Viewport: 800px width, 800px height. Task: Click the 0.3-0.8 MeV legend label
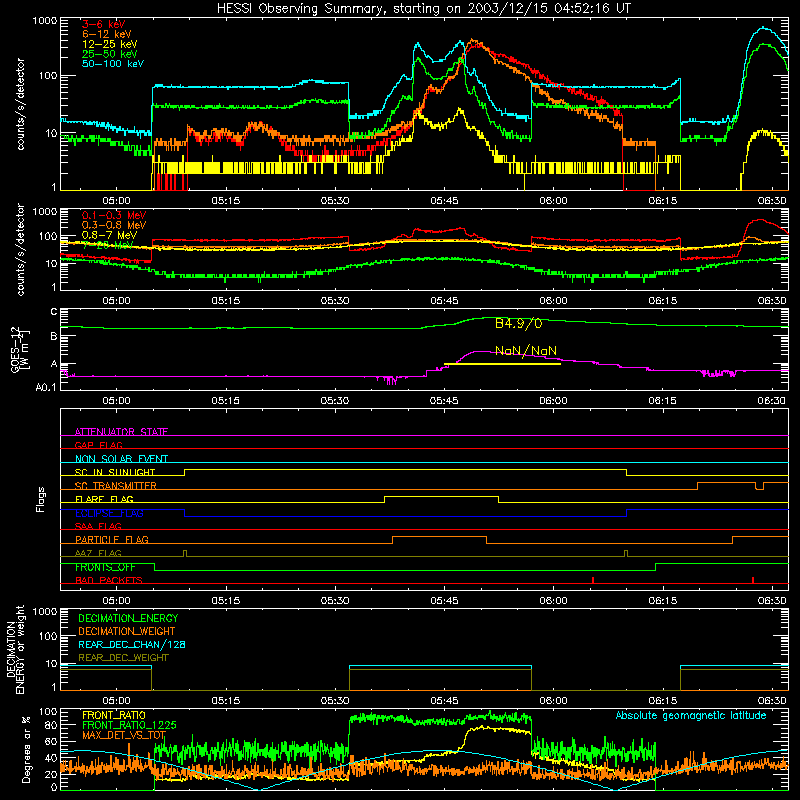tap(114, 225)
